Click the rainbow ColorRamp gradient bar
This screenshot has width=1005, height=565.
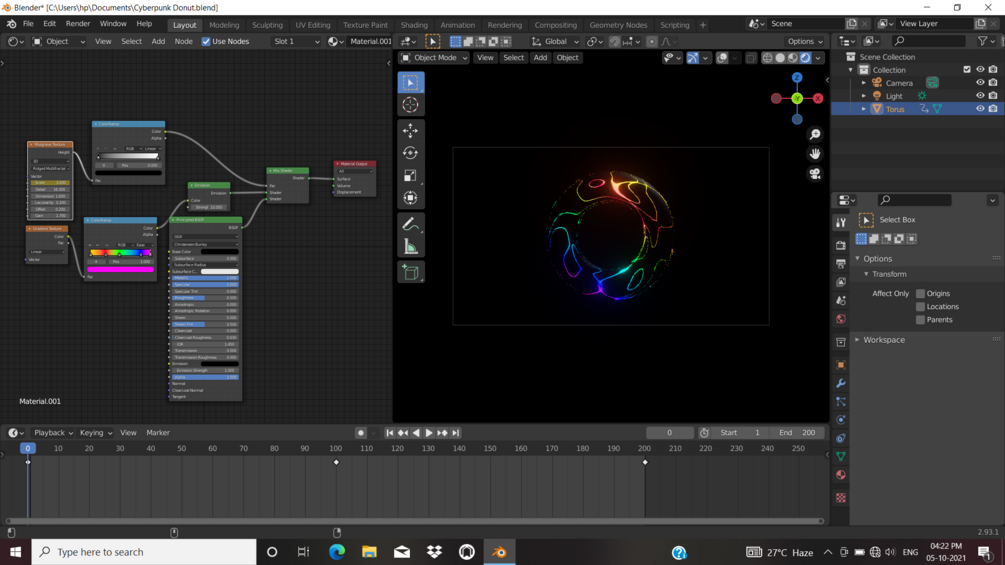(120, 253)
